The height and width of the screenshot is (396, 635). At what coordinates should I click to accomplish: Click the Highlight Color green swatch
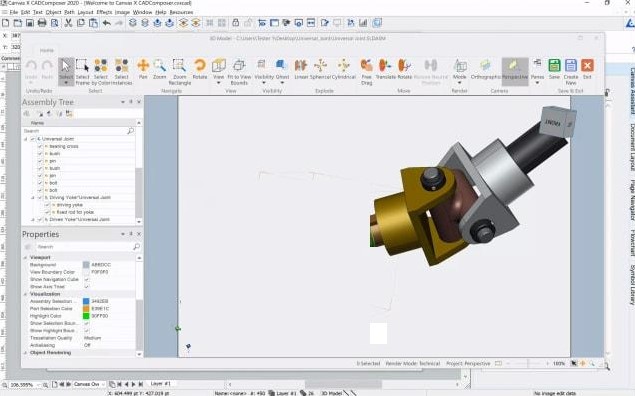coord(86,316)
